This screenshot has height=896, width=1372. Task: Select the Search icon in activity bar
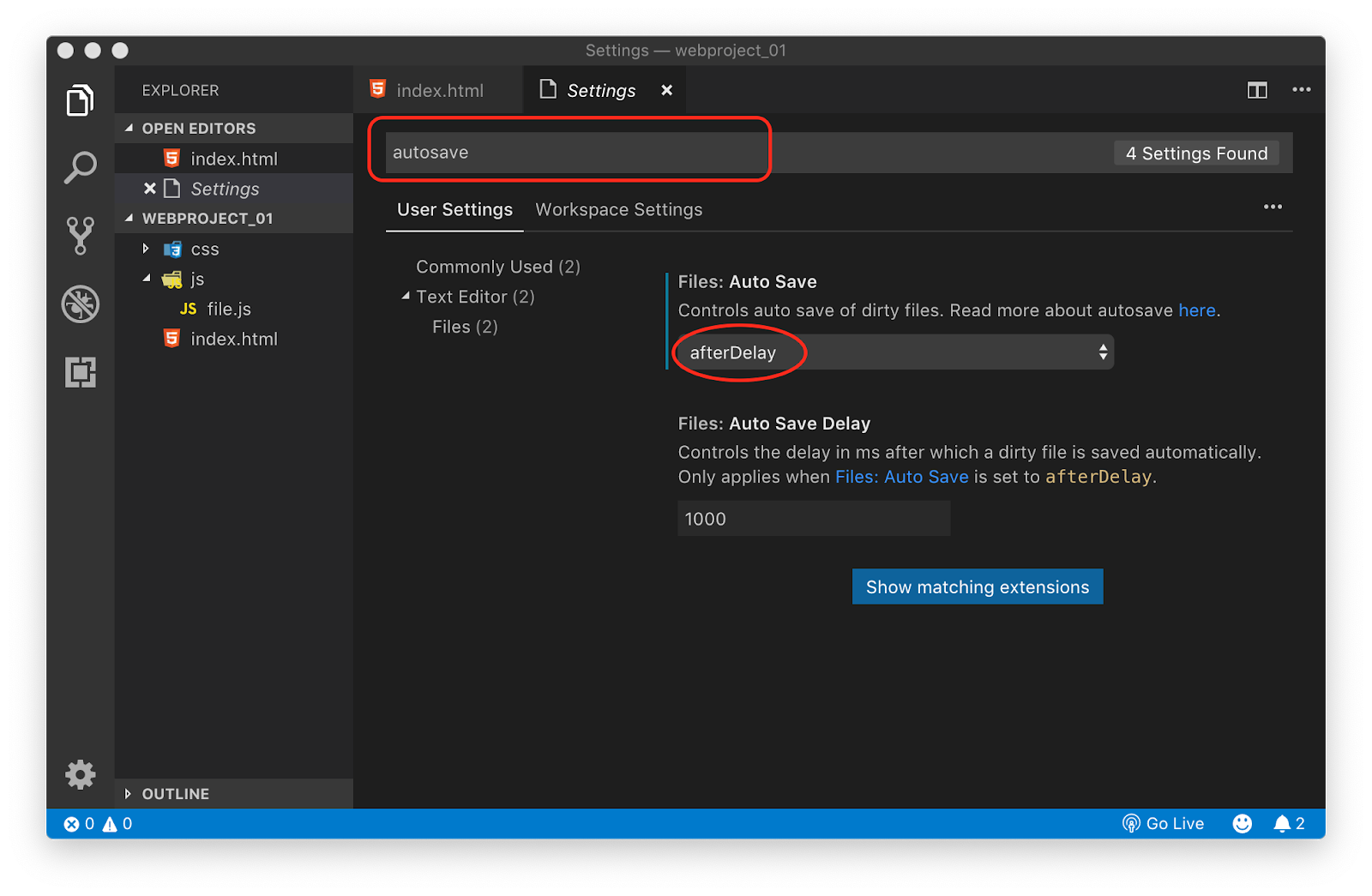point(80,166)
